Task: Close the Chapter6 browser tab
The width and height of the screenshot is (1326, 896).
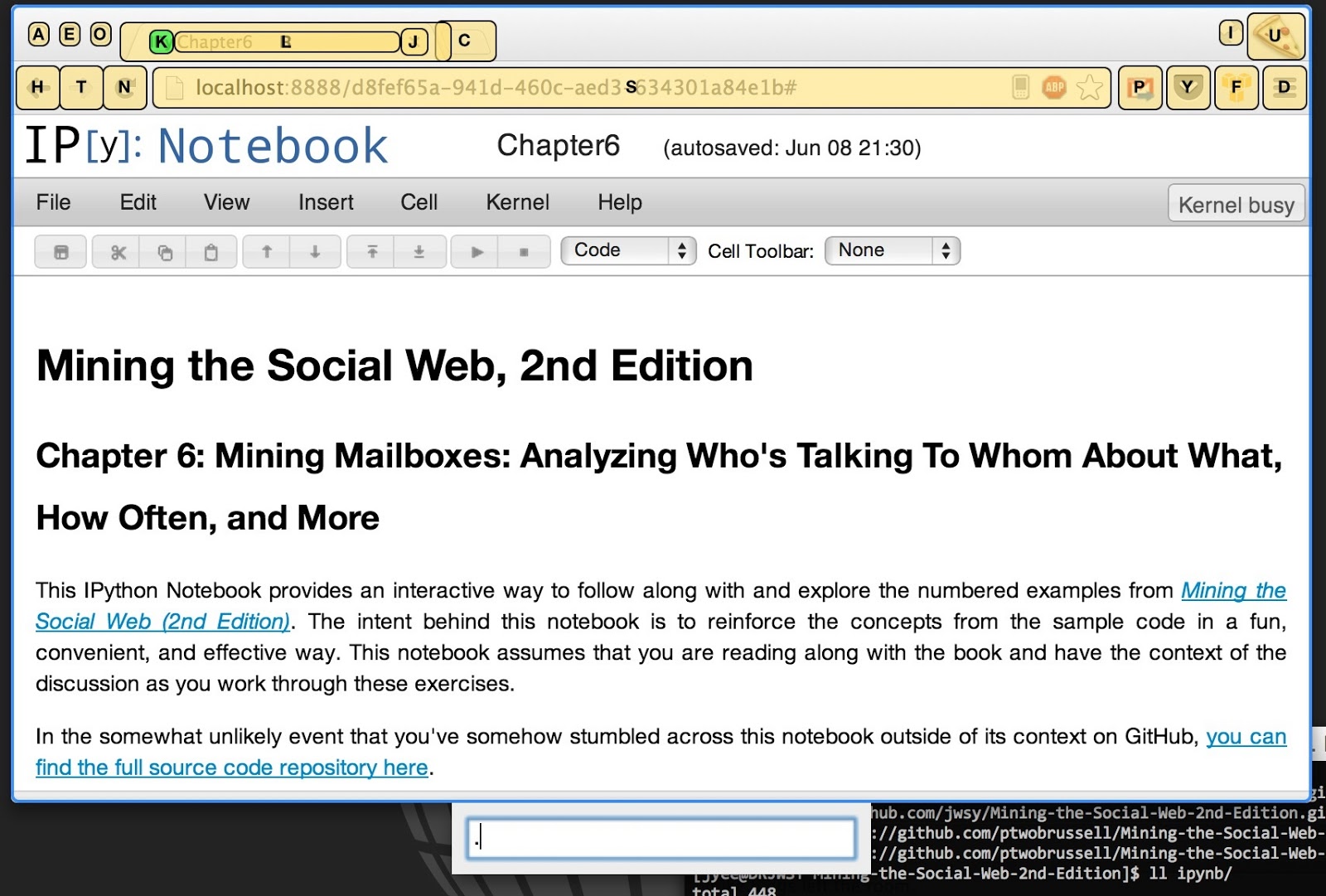Action: [x=414, y=41]
